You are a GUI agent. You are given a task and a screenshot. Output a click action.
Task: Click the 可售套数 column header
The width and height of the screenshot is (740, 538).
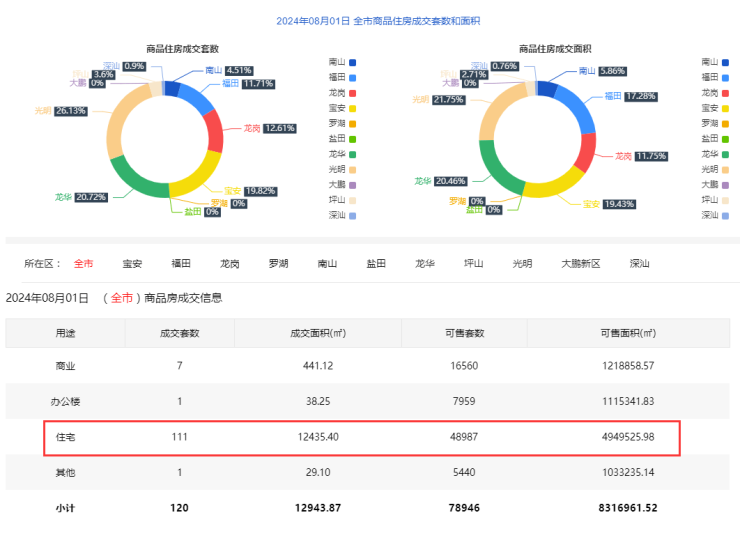click(464, 333)
